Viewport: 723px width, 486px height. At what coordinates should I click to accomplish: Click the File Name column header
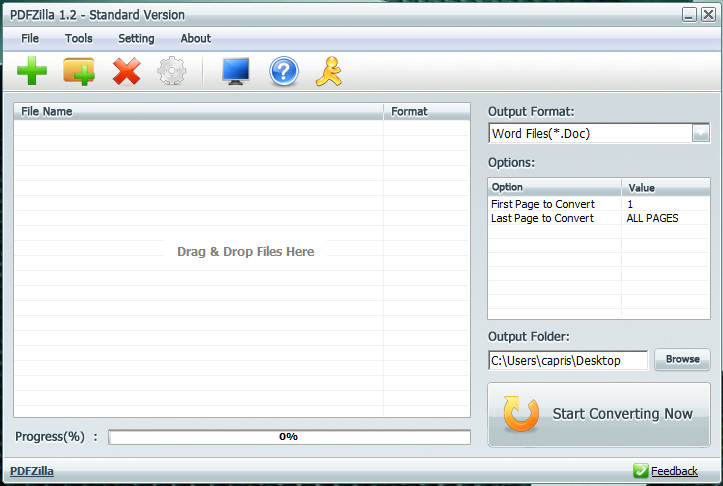click(199, 112)
